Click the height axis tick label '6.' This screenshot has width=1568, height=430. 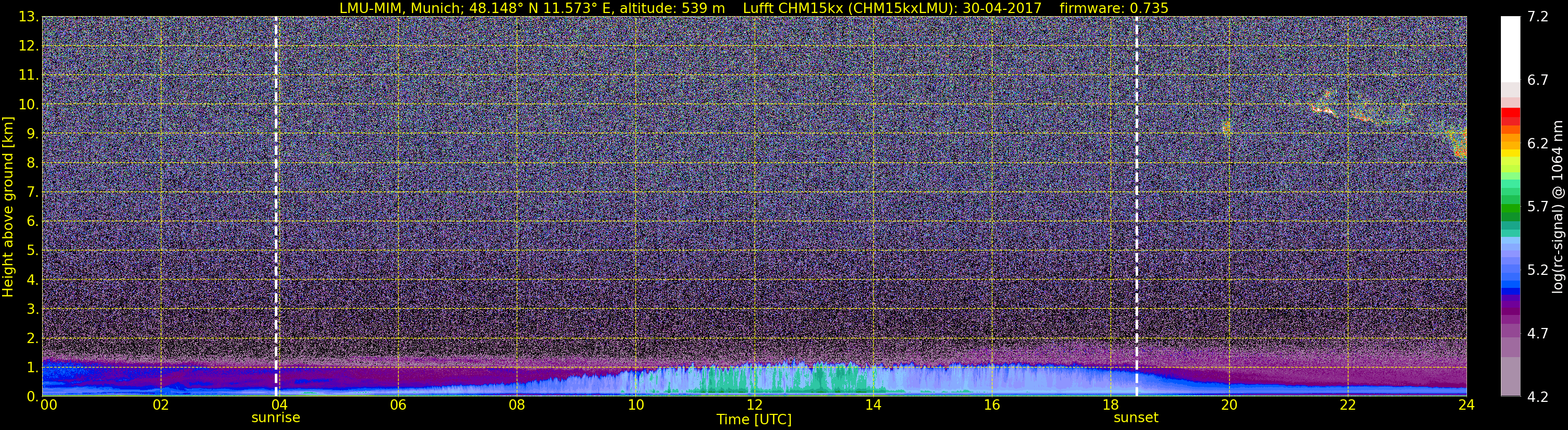(33, 221)
